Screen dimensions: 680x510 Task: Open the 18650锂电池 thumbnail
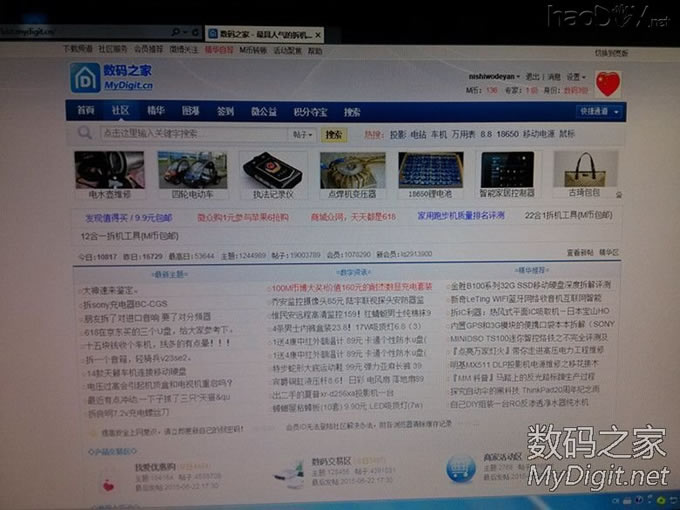click(x=431, y=170)
